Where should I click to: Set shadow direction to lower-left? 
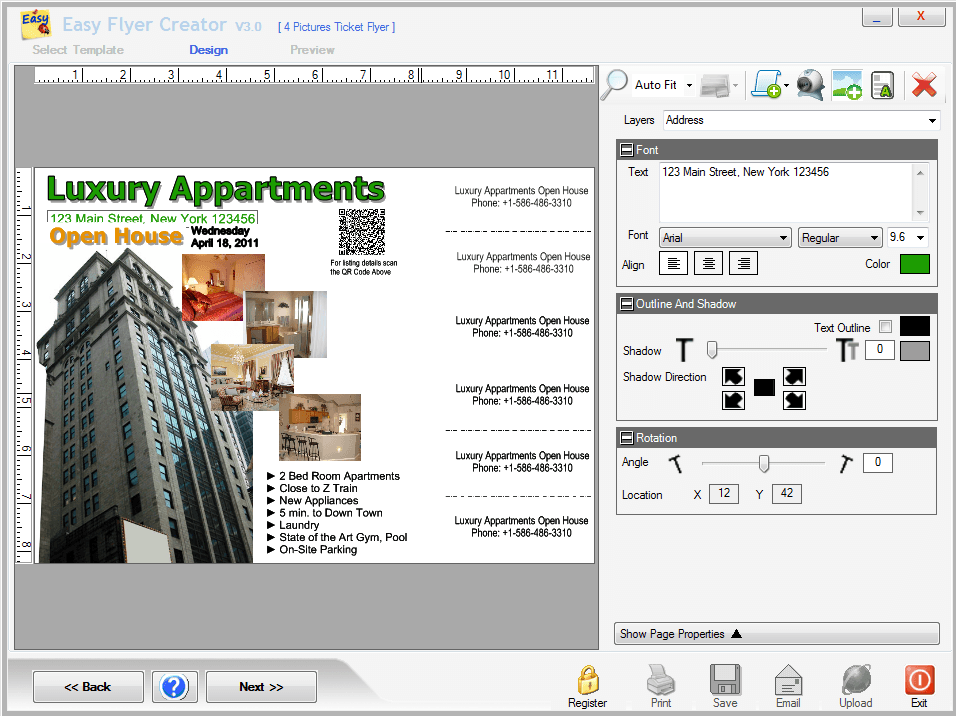click(733, 400)
